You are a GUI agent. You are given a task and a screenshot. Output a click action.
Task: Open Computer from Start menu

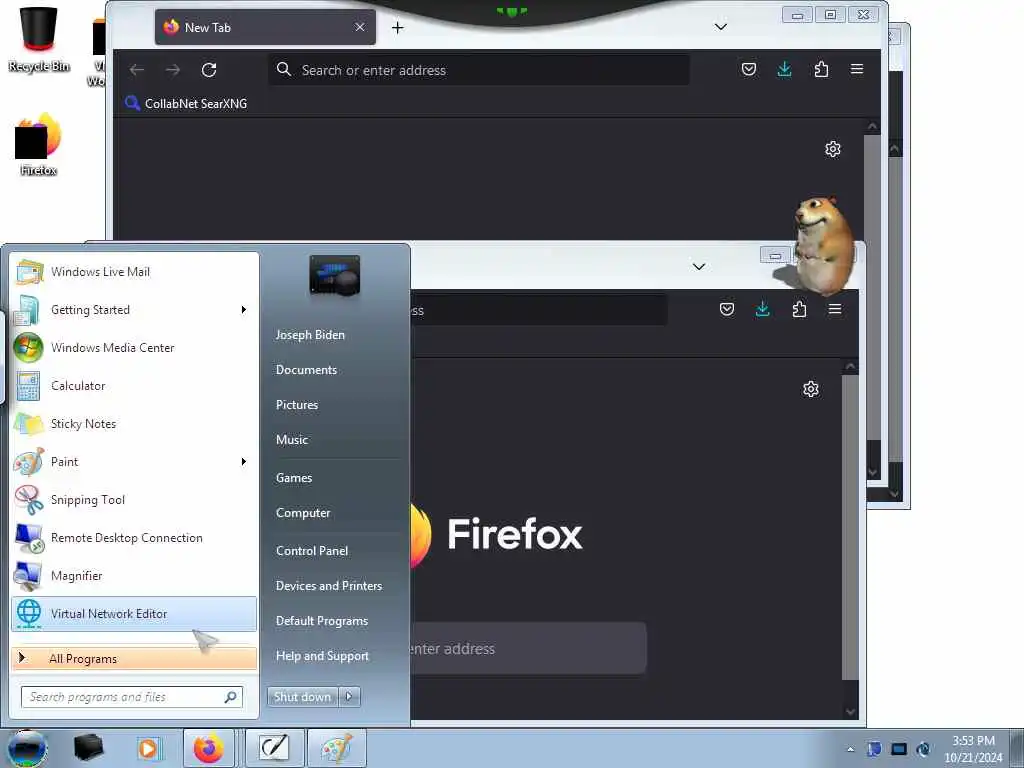tap(303, 513)
